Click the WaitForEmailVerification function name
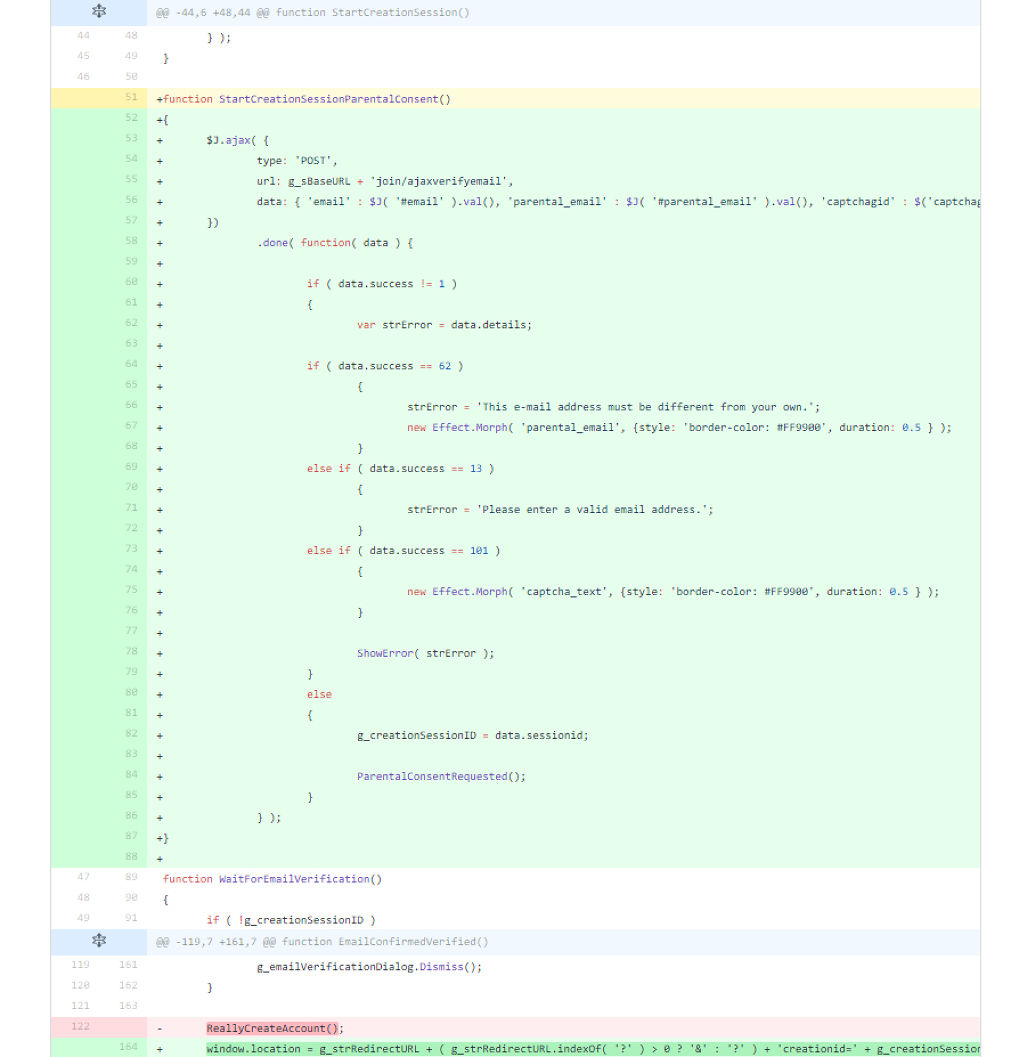Viewport: 1019px width, 1057px height. coord(294,879)
